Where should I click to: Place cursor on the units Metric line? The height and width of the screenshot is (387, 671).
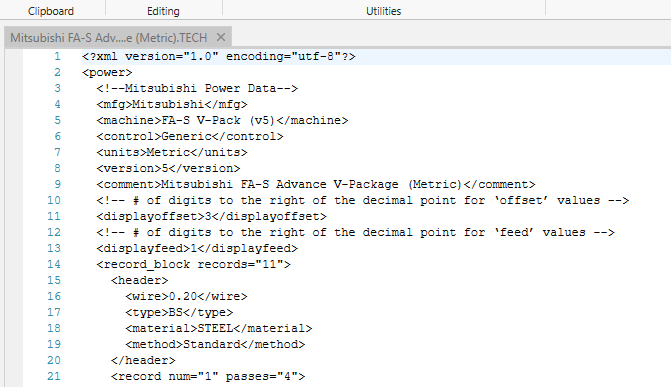pos(172,152)
